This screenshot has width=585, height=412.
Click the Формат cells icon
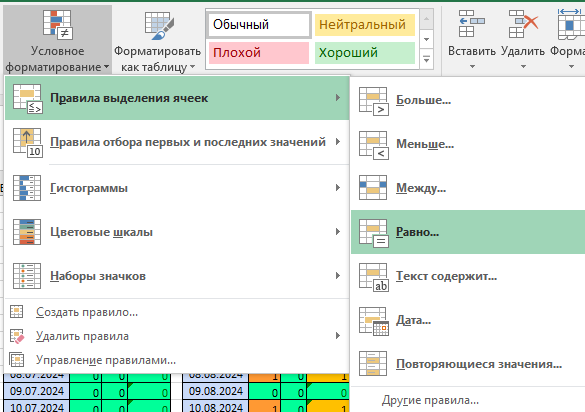(x=571, y=24)
